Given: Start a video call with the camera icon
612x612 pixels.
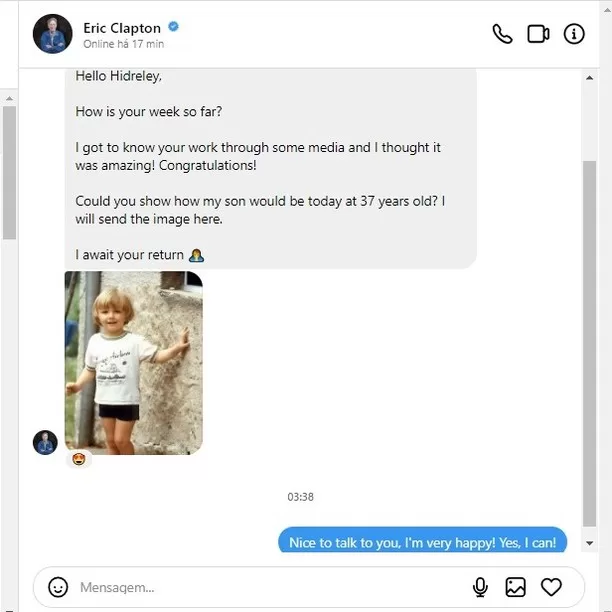Looking at the screenshot, I should (x=538, y=34).
